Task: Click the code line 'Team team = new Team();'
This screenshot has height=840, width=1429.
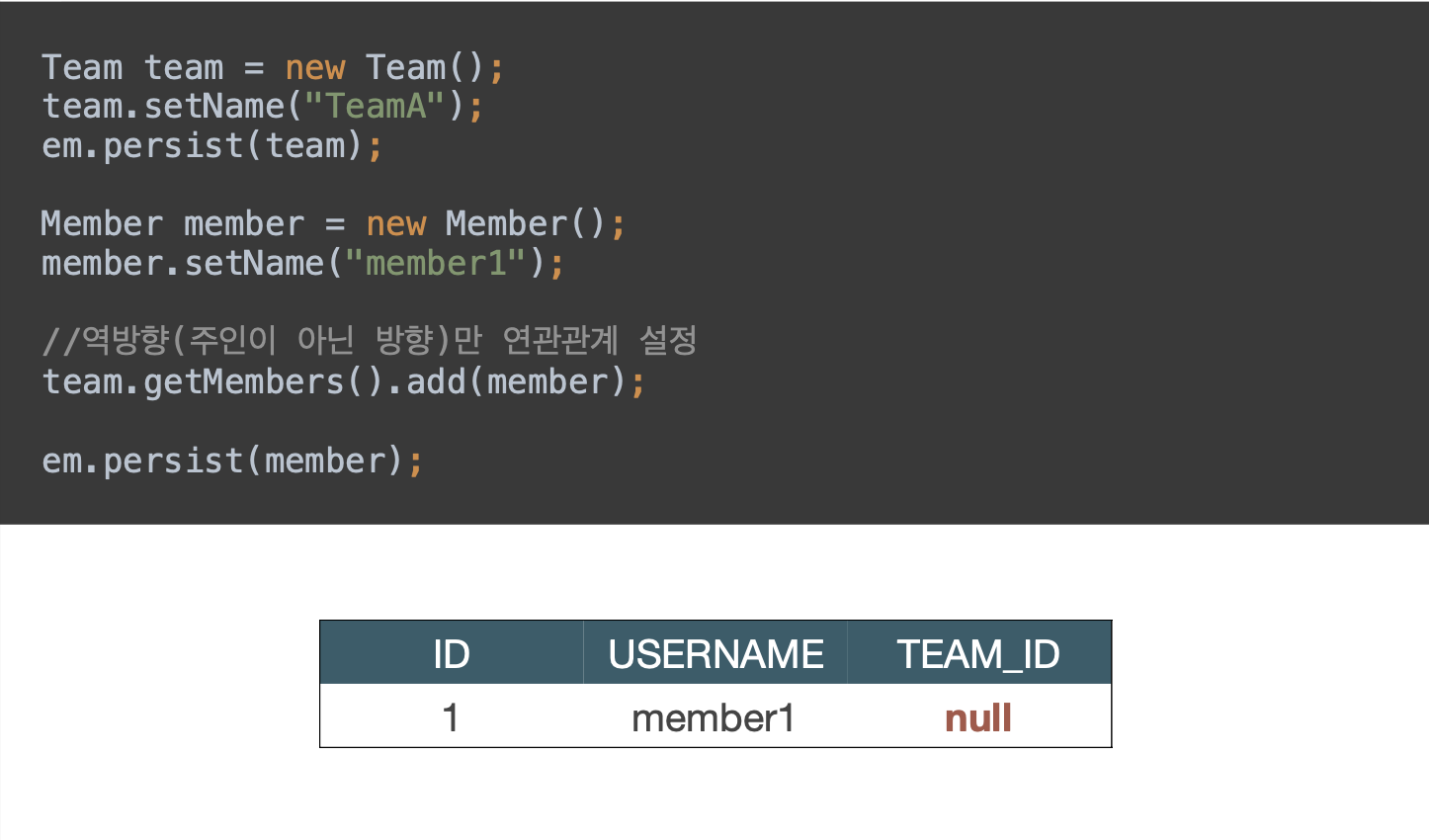Action: (273, 67)
